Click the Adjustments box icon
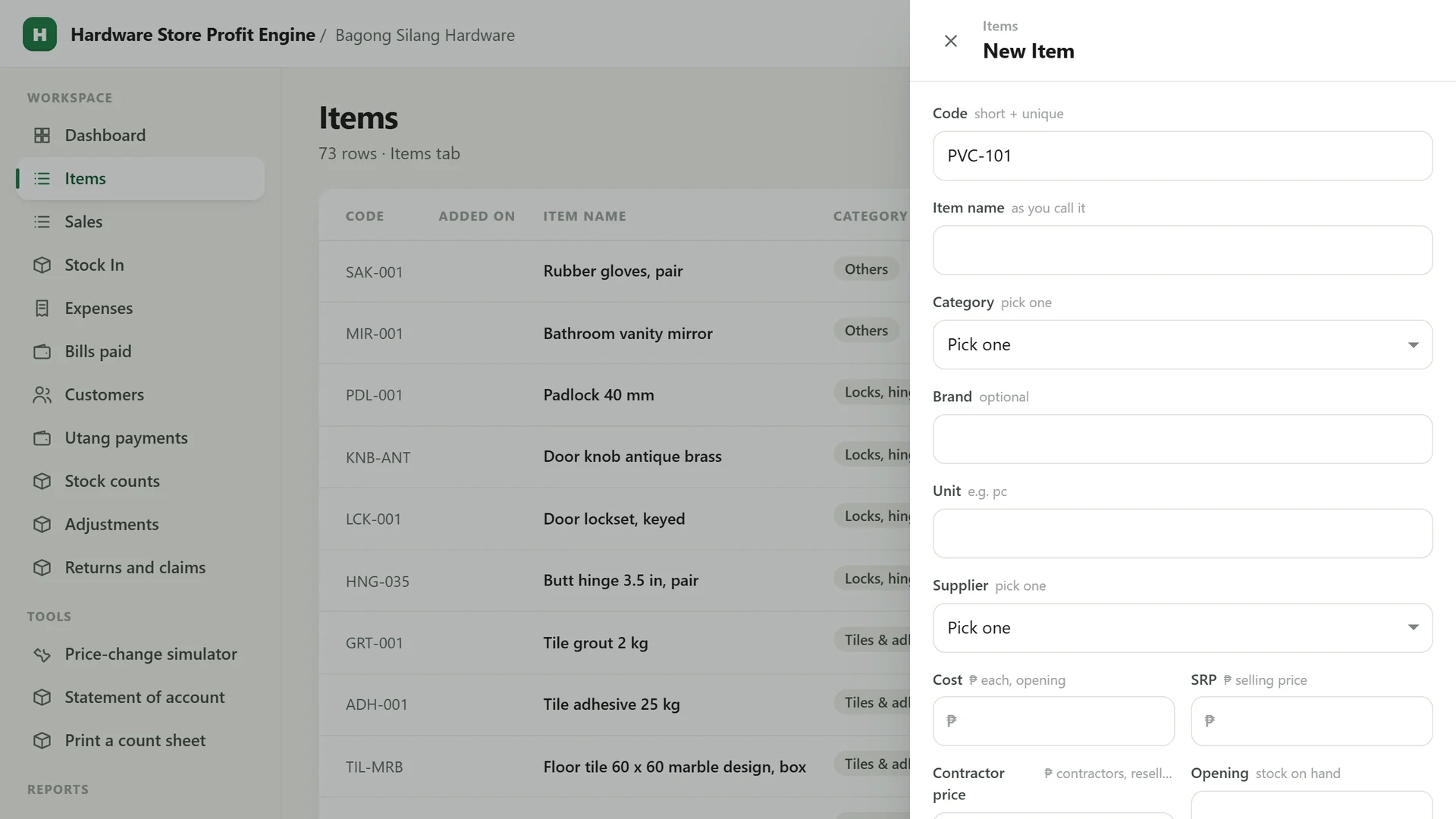Screen dimensions: 1456x819 42,524
